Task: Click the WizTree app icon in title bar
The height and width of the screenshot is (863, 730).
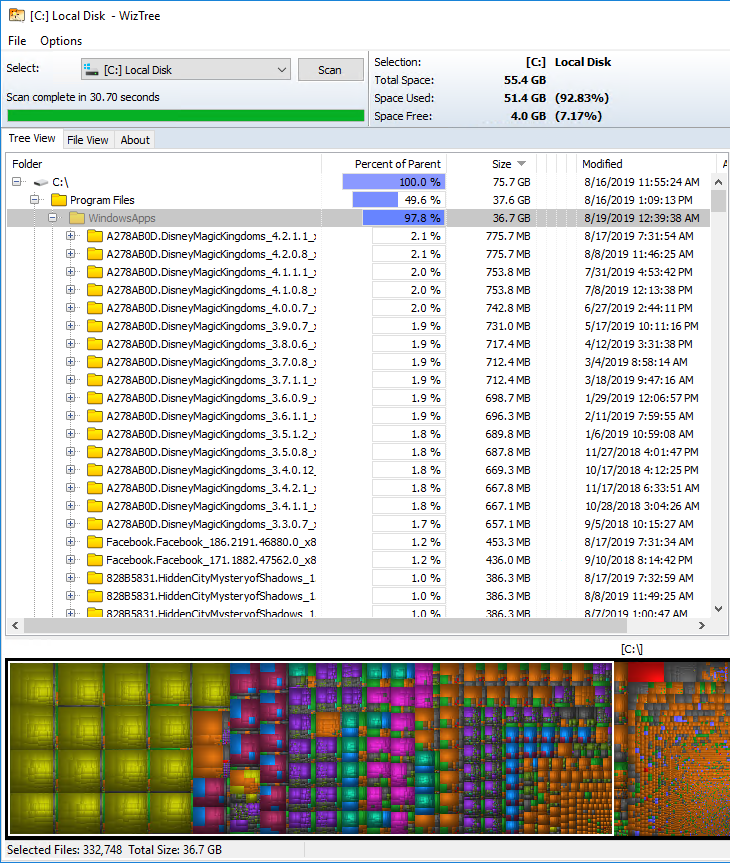Action: [17, 15]
